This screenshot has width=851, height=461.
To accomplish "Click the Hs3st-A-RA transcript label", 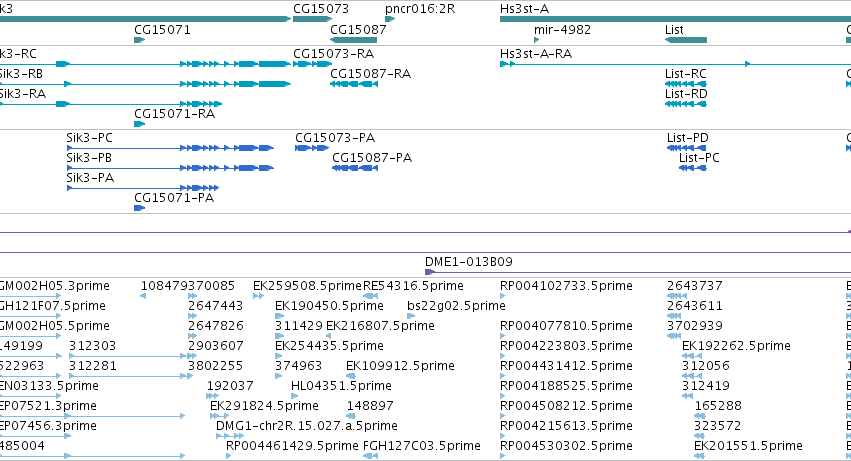I will 536,54.
